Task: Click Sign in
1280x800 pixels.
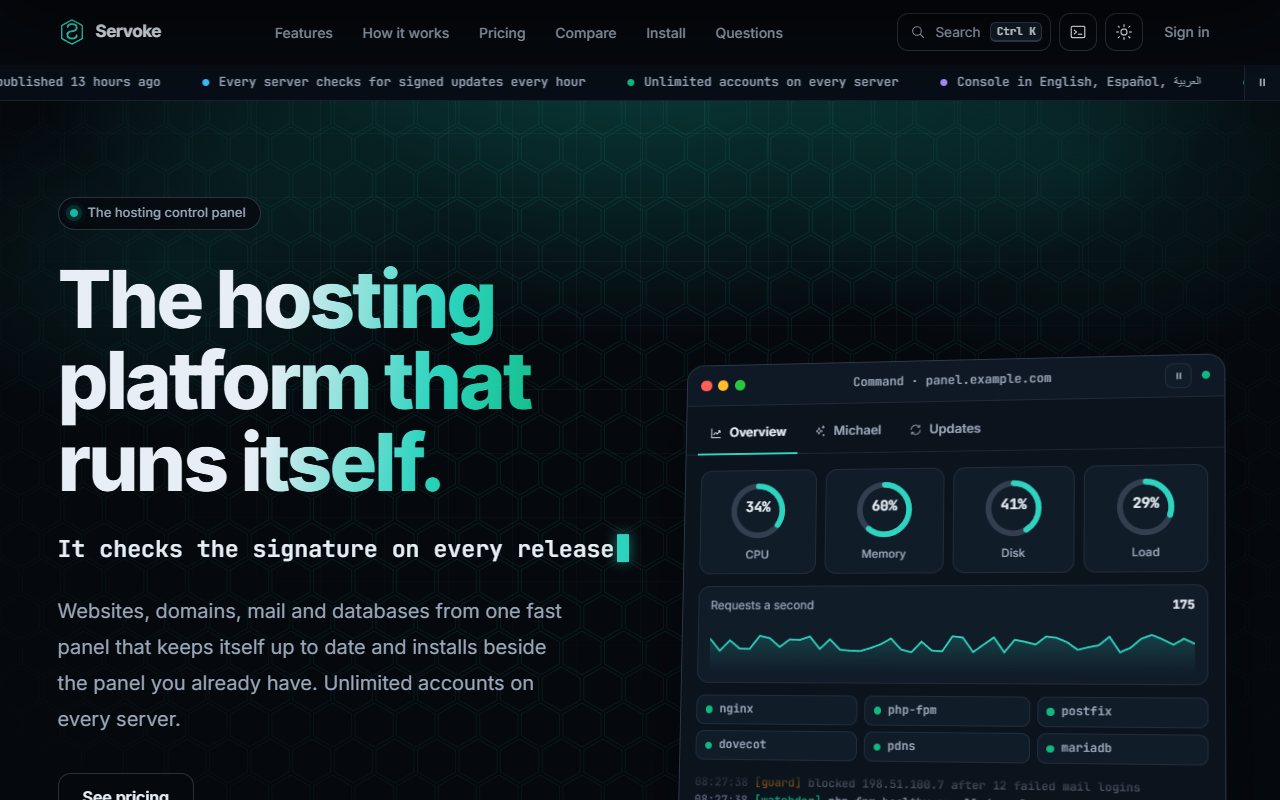Action: (1187, 32)
